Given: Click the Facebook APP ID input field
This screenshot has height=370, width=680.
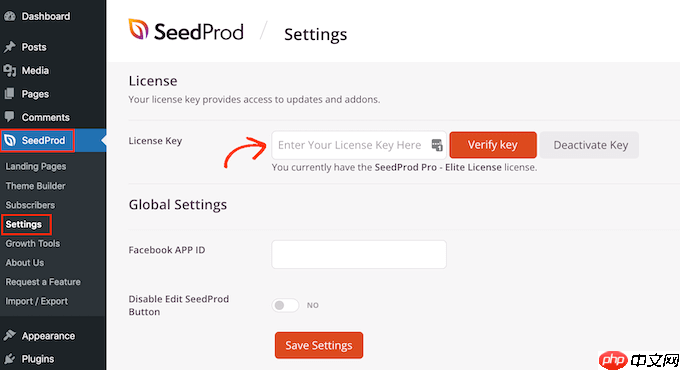Looking at the screenshot, I should click(359, 254).
